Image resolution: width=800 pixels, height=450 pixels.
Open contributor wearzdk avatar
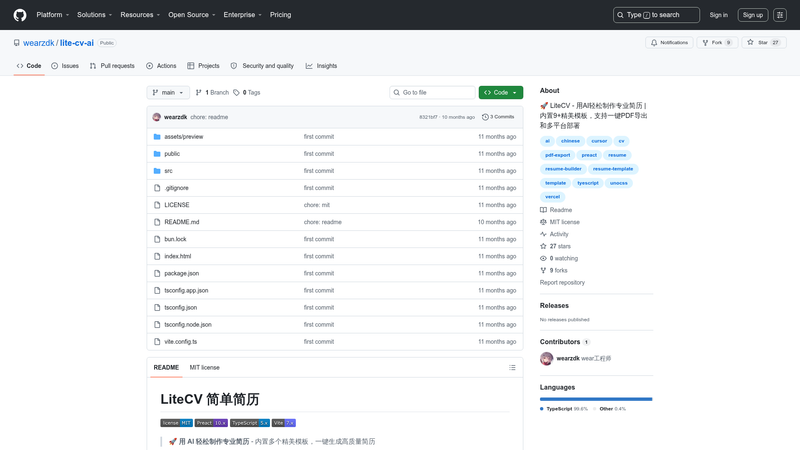pyautogui.click(x=546, y=359)
